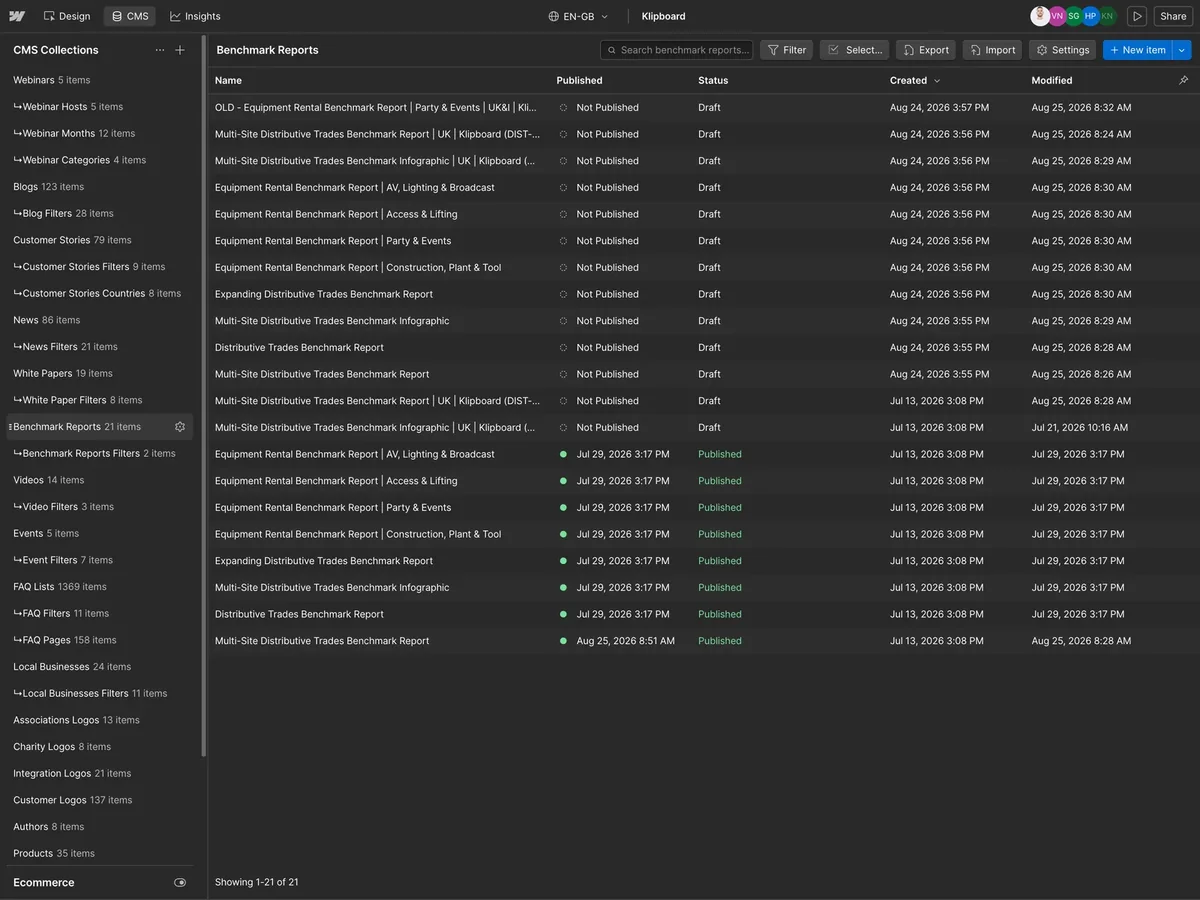
Task: Click the KN collaborator avatar
Action: (x=1107, y=16)
